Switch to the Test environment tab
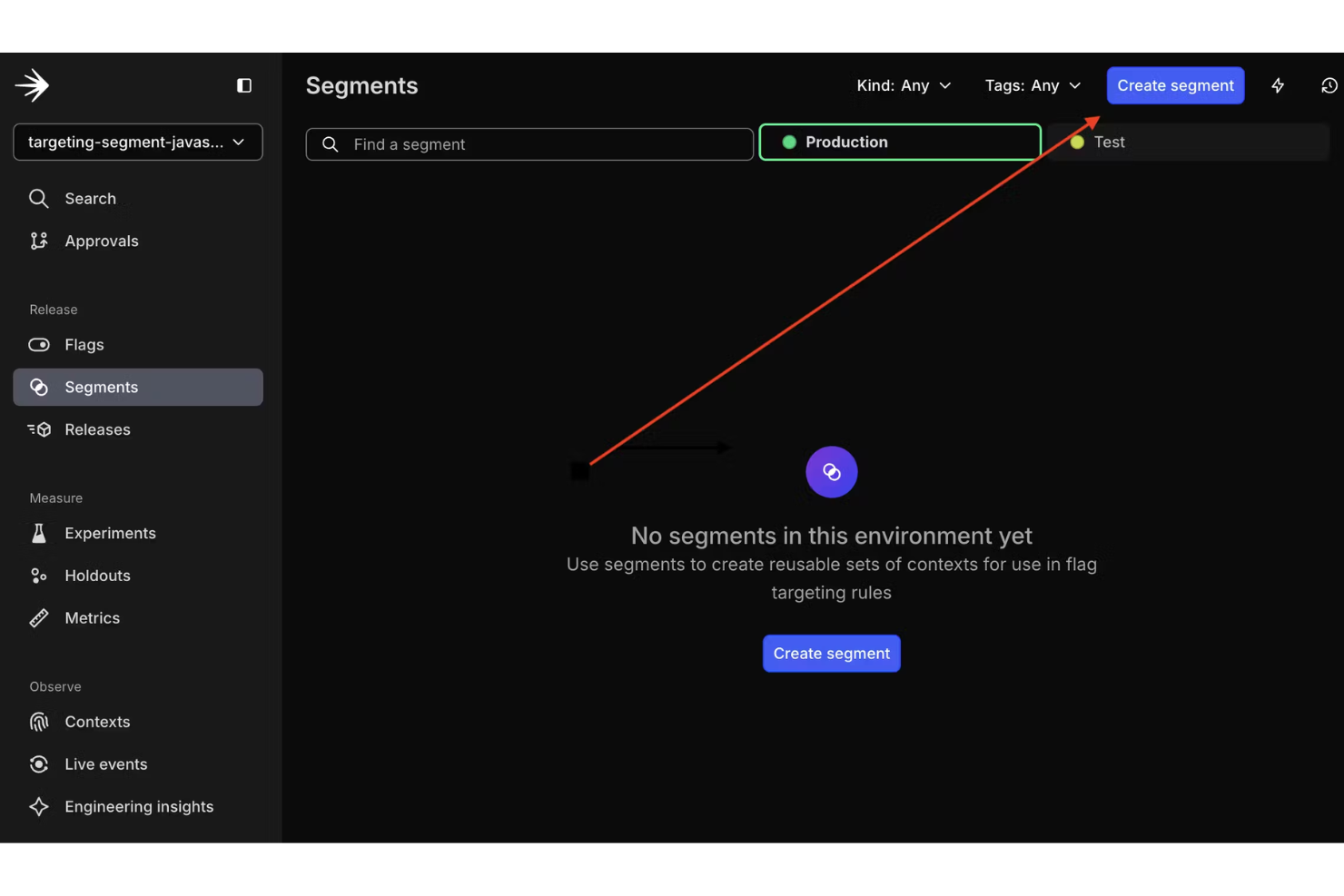The height and width of the screenshot is (896, 1344). (1188, 142)
